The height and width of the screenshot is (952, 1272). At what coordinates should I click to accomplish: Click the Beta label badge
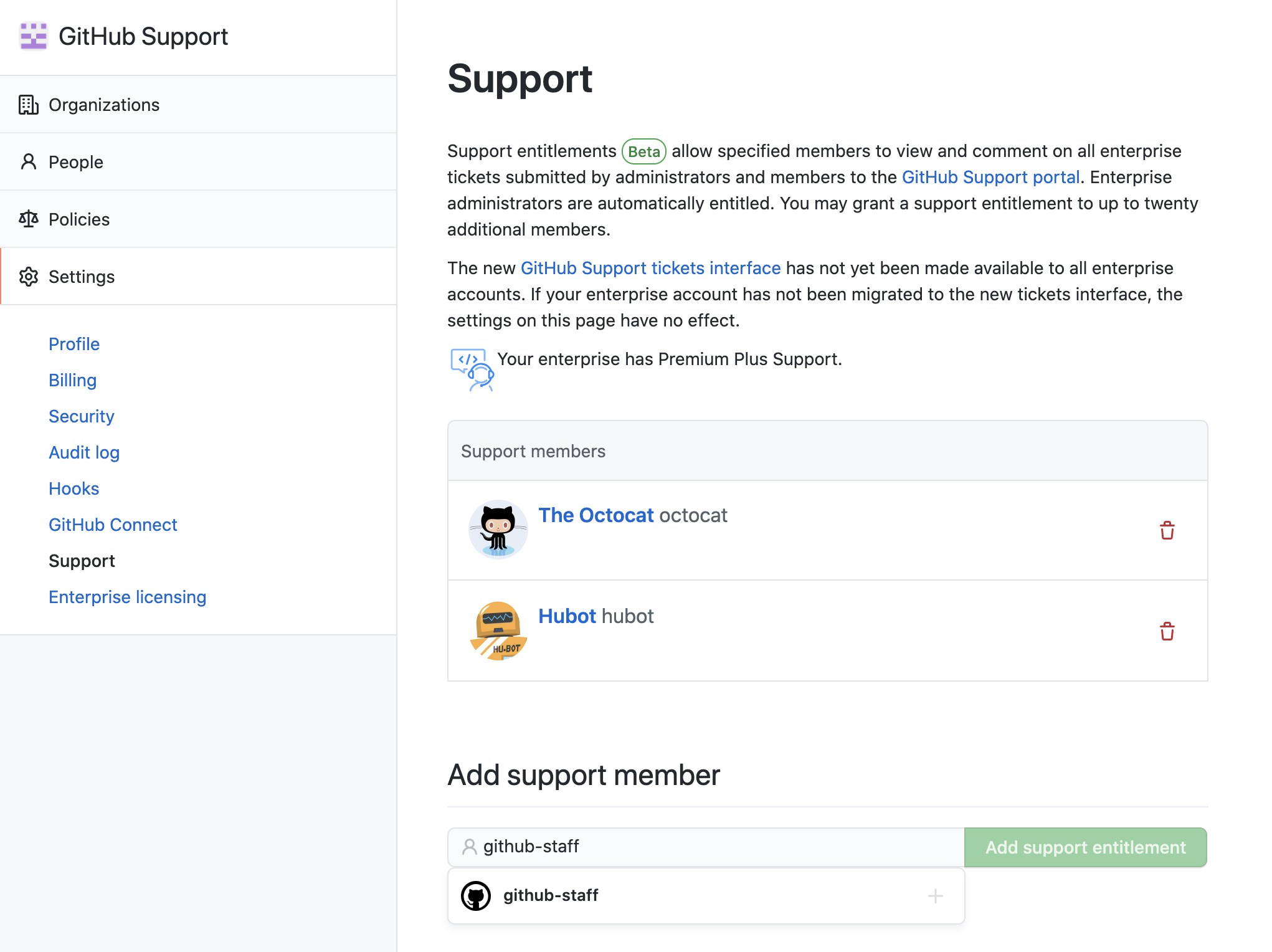click(644, 151)
